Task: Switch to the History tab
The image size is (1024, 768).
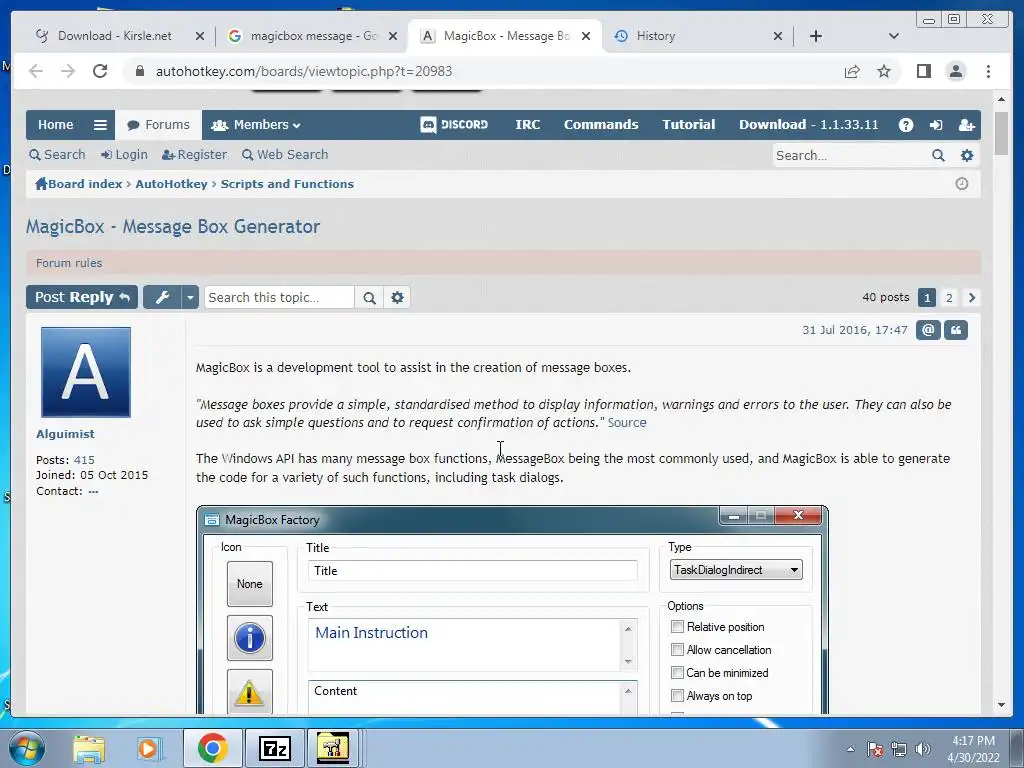Action: point(697,36)
